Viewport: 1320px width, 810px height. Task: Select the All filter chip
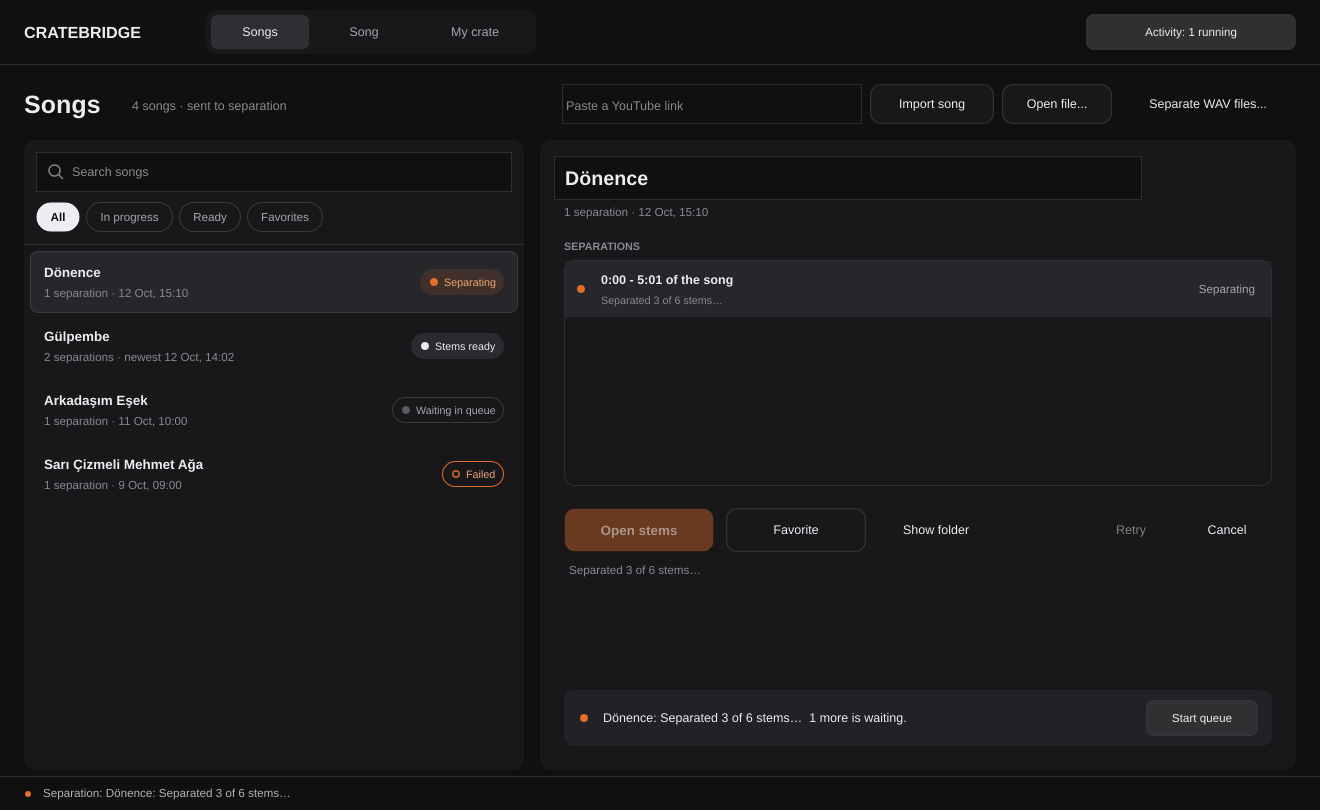(58, 217)
